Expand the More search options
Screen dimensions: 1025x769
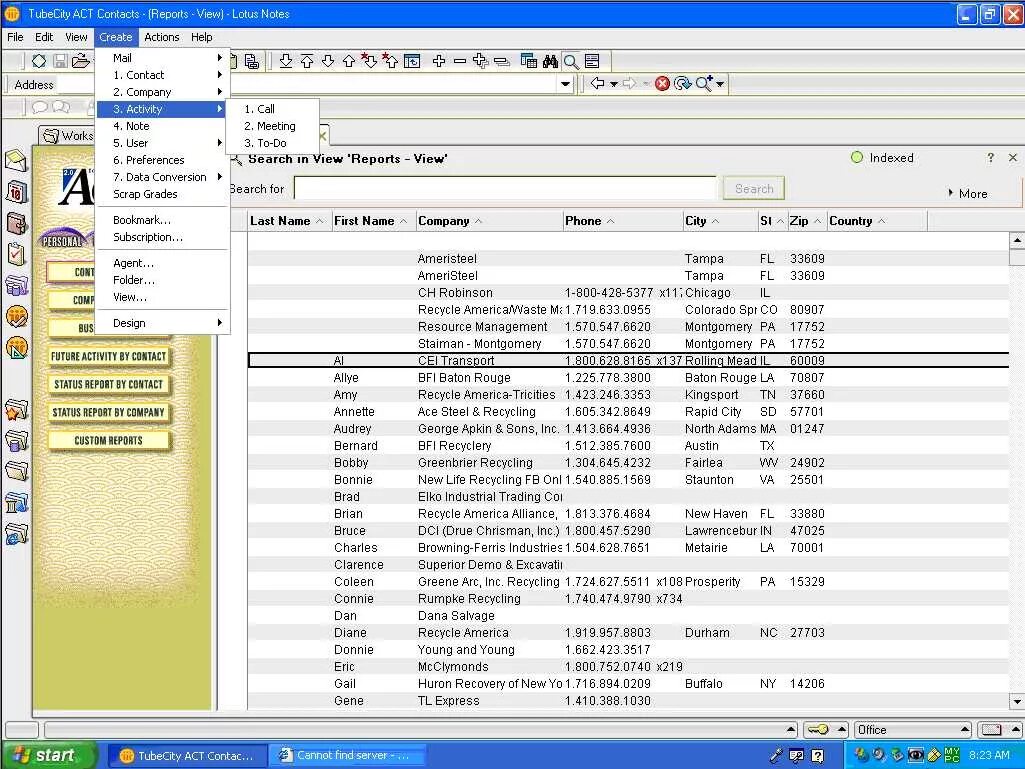pos(967,194)
